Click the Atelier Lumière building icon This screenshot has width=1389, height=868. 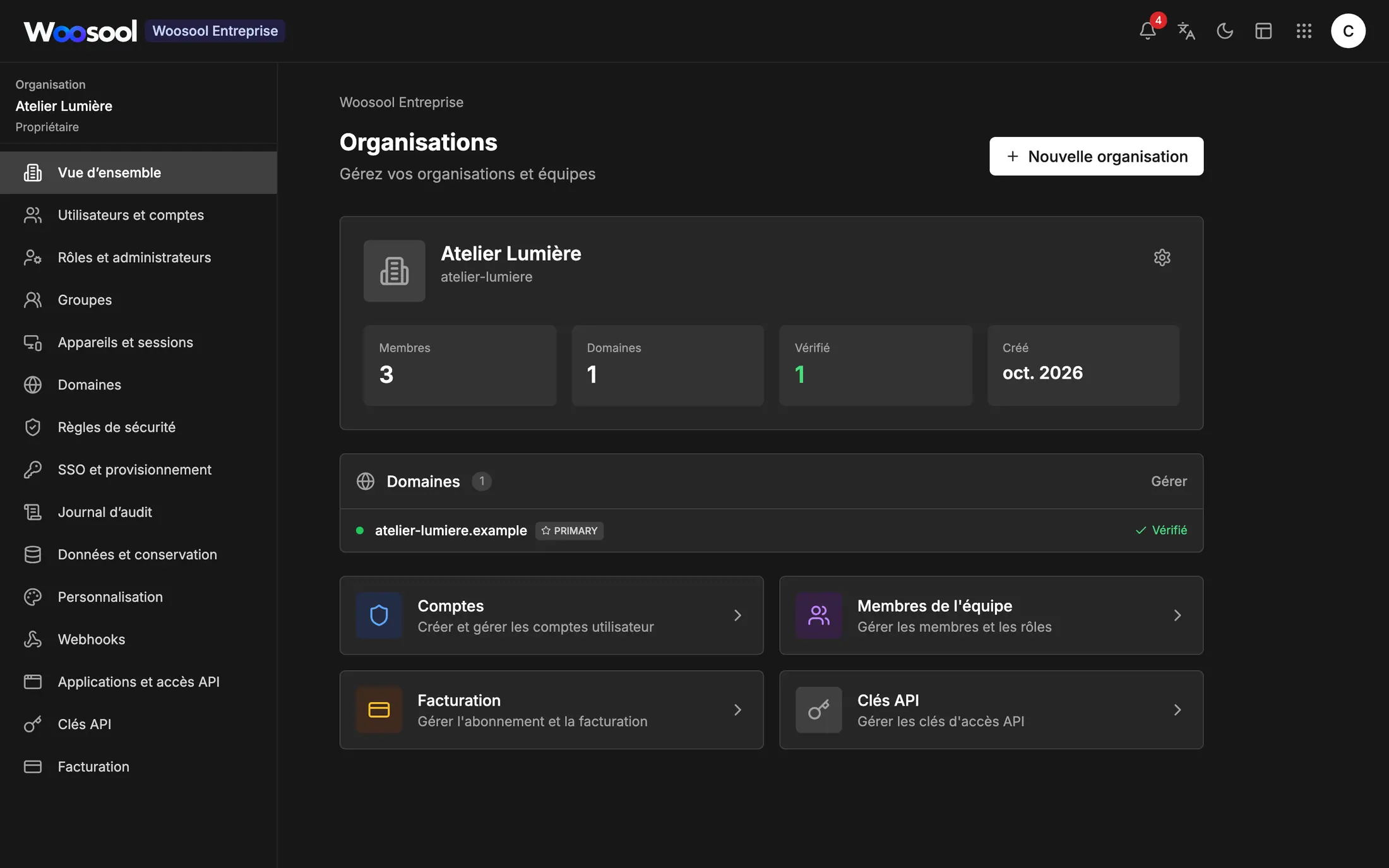(x=394, y=271)
